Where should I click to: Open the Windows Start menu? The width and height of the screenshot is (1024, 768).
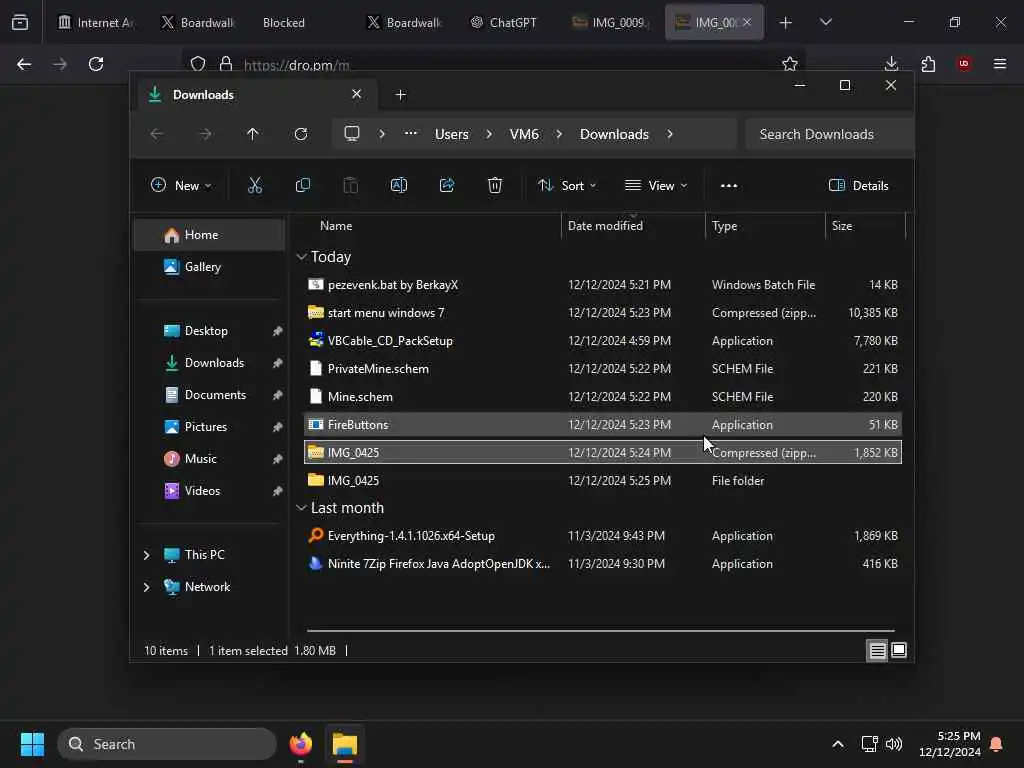tap(32, 744)
